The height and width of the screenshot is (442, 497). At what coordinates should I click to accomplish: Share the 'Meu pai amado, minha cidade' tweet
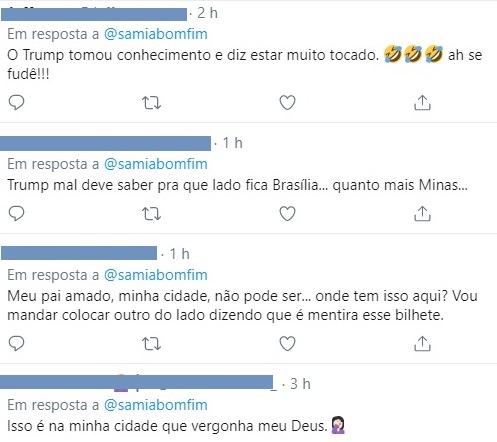point(422,344)
